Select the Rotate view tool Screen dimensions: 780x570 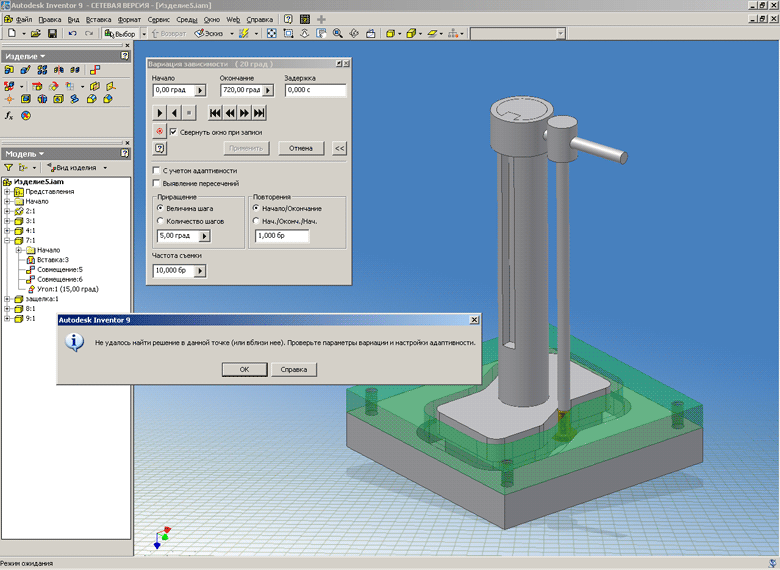[x=354, y=33]
